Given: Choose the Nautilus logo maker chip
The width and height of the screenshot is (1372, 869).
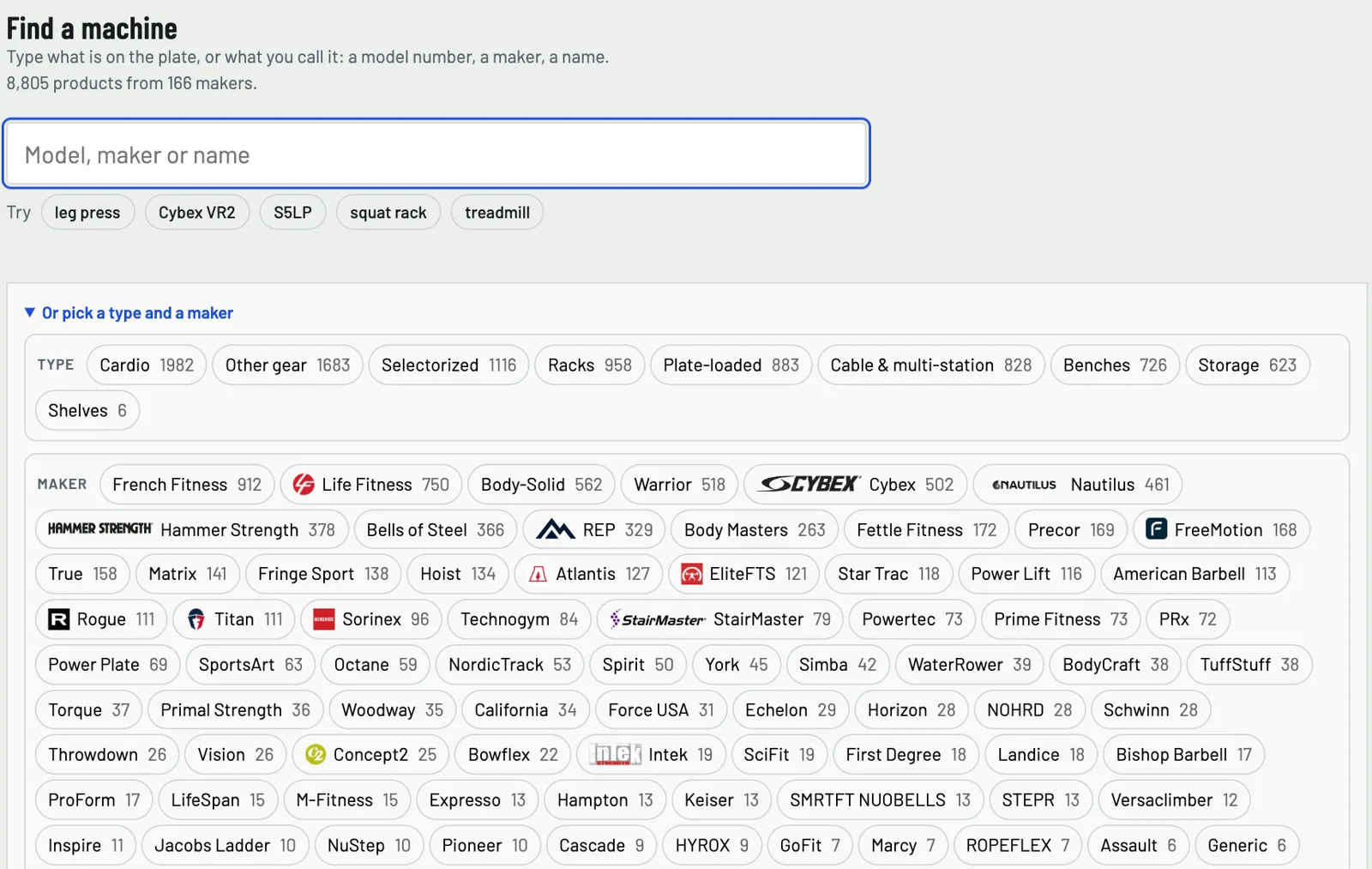Looking at the screenshot, I should (1078, 485).
